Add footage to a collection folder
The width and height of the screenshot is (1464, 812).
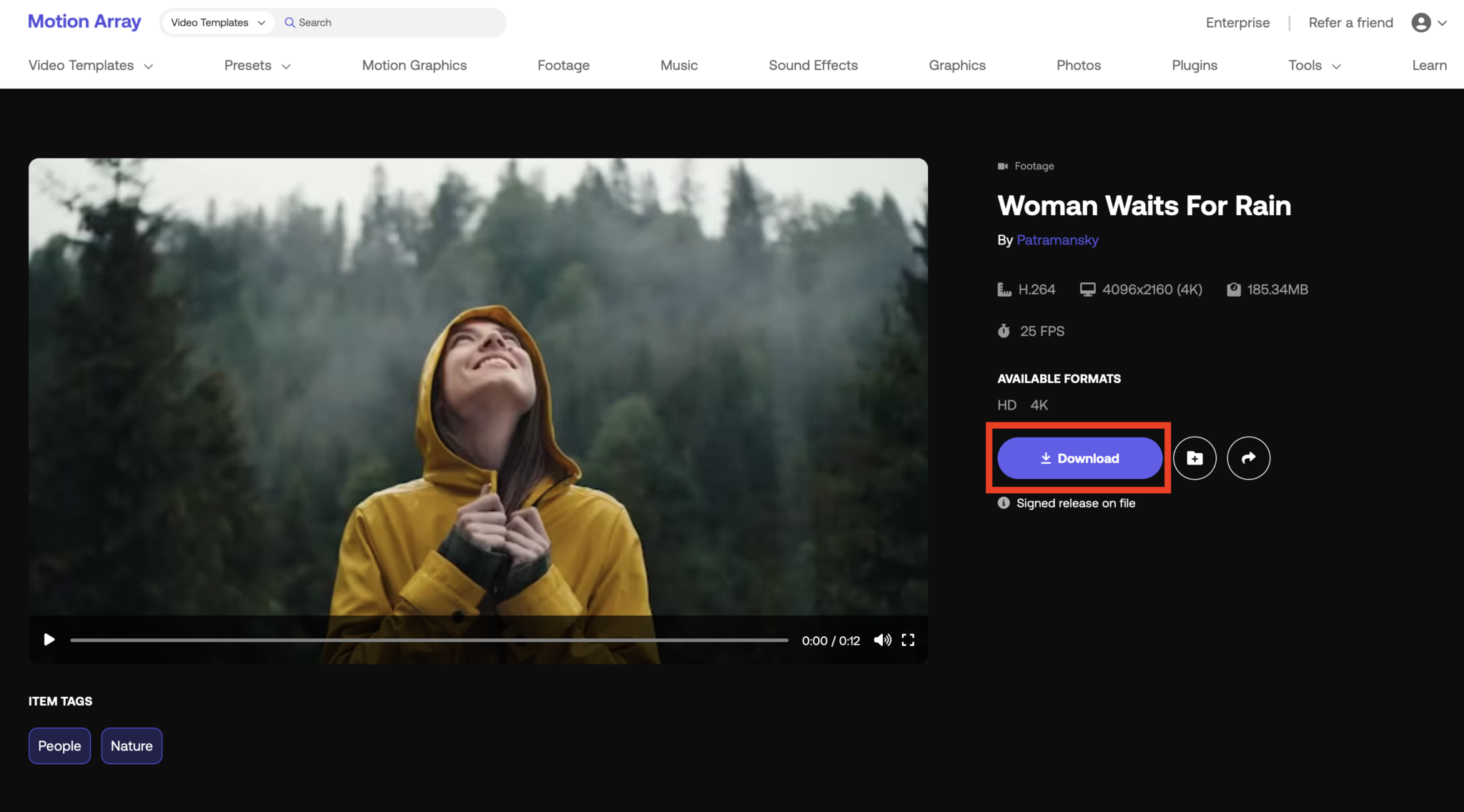pos(1195,458)
